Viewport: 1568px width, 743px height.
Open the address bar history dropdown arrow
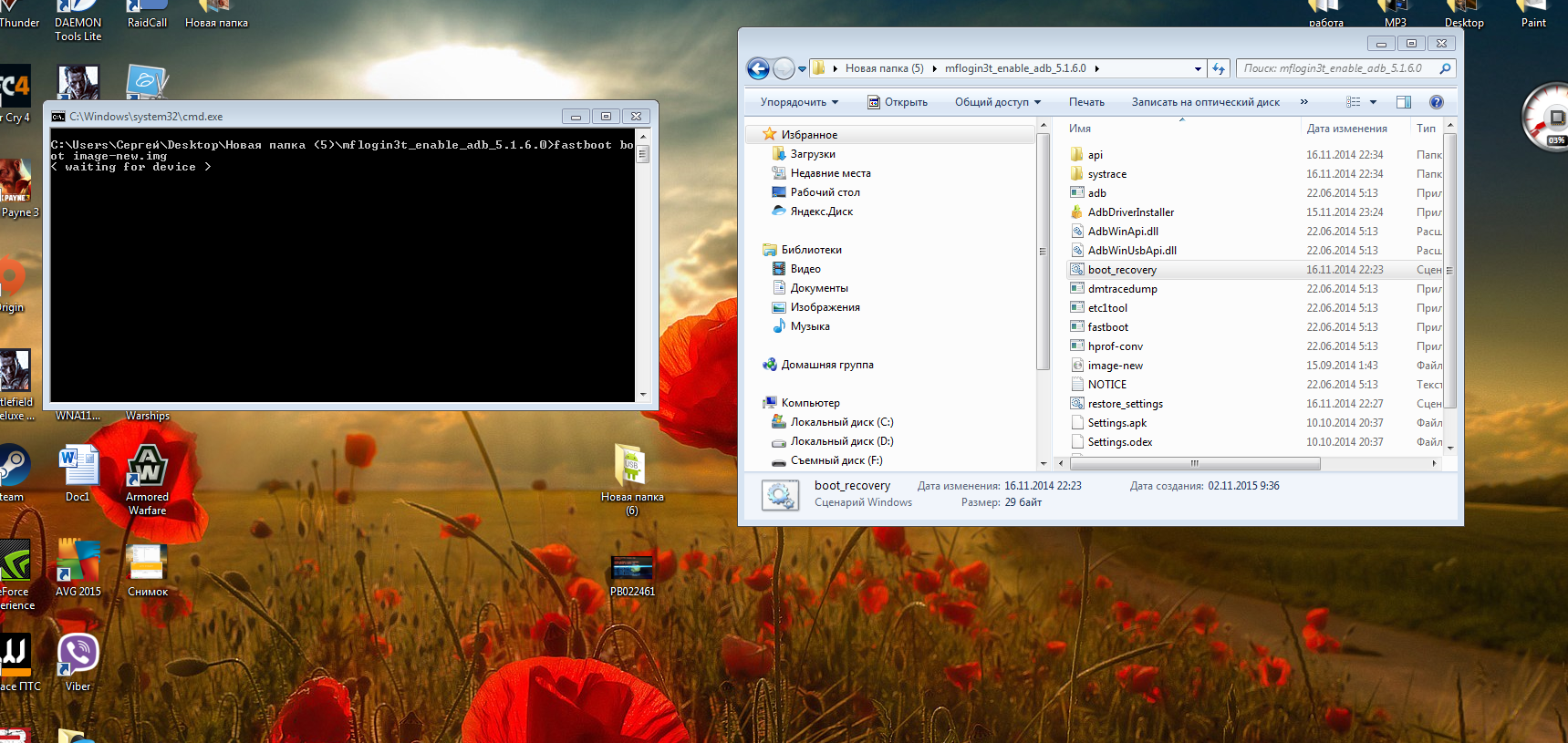1198,68
